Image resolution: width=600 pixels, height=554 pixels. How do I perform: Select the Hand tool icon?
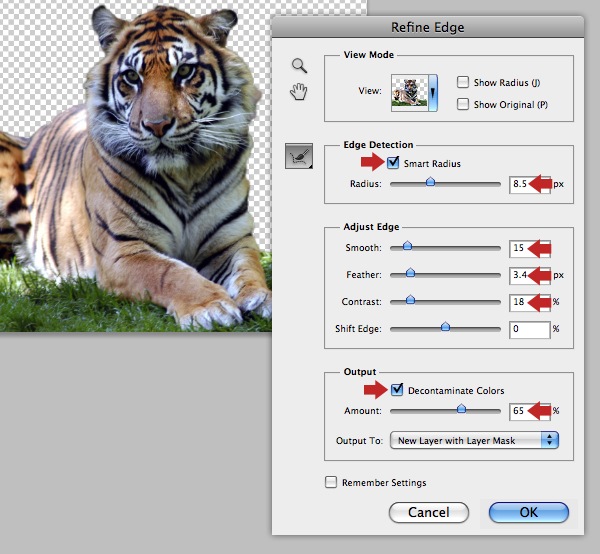click(298, 91)
